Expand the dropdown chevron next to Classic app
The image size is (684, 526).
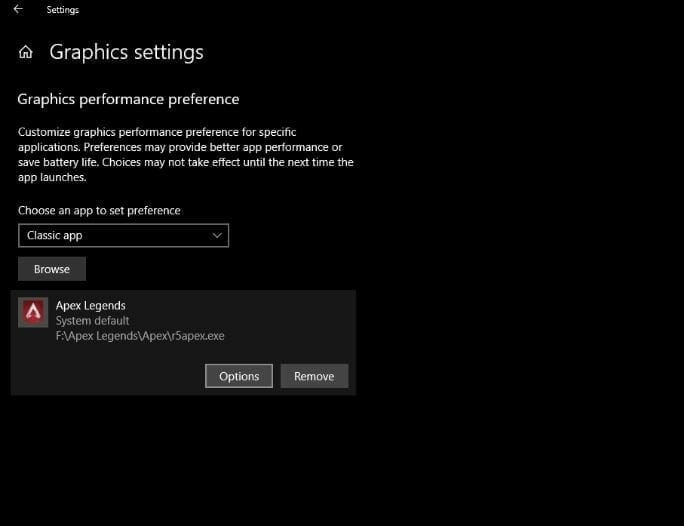click(217, 236)
